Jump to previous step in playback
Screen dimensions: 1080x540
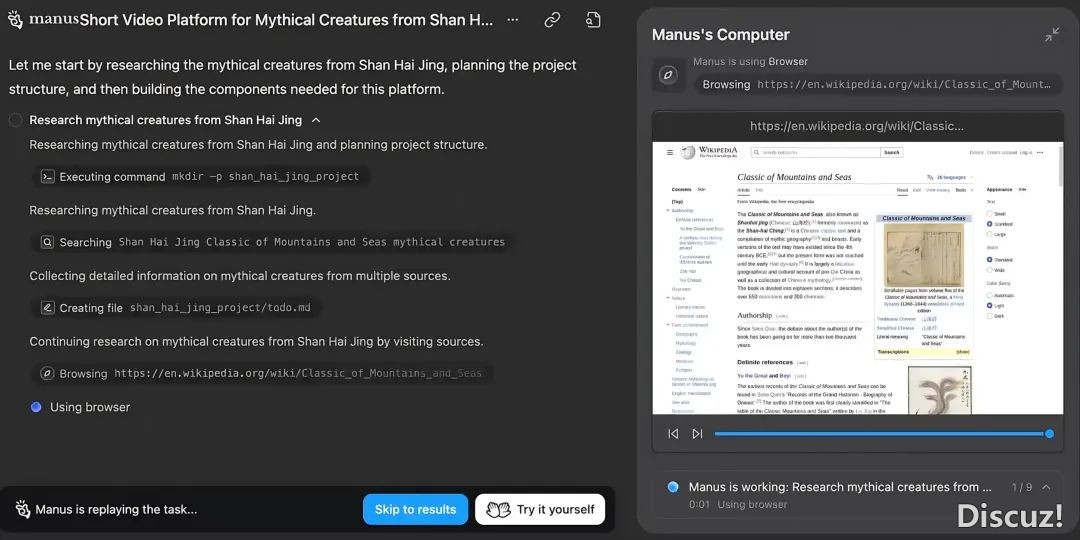click(673, 433)
